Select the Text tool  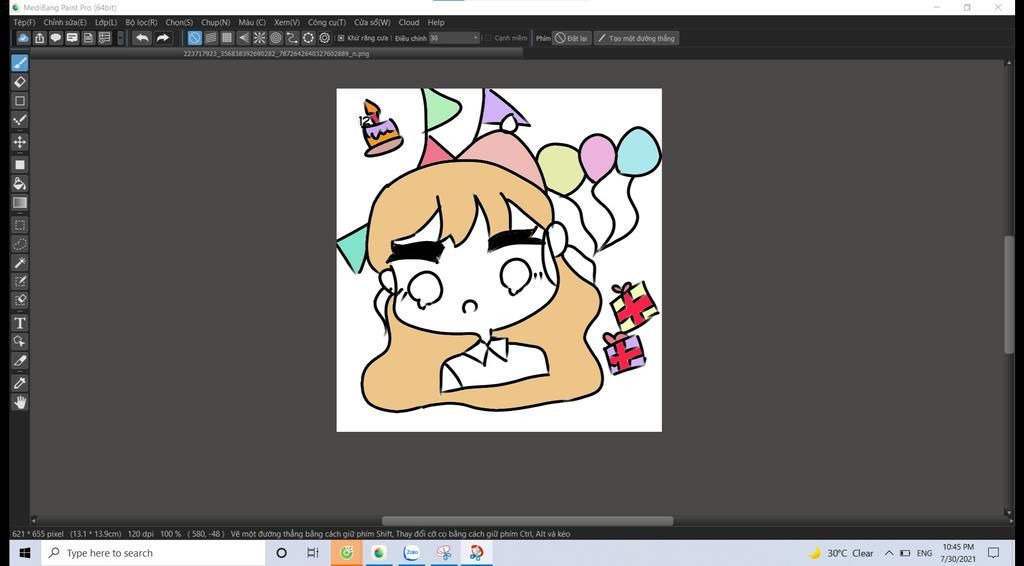[x=20, y=322]
